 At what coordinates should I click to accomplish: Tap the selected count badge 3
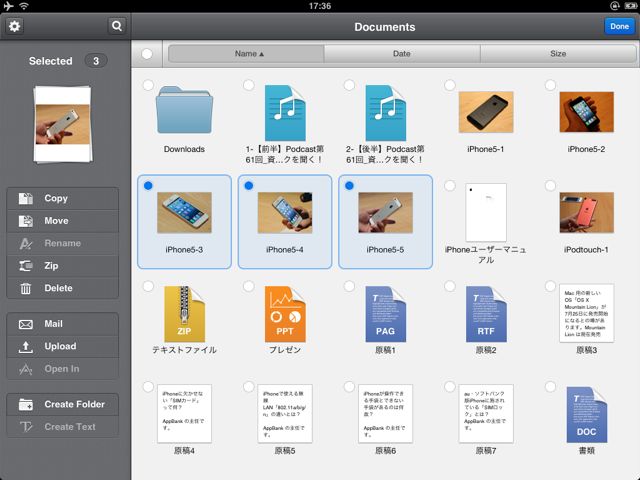pos(96,61)
